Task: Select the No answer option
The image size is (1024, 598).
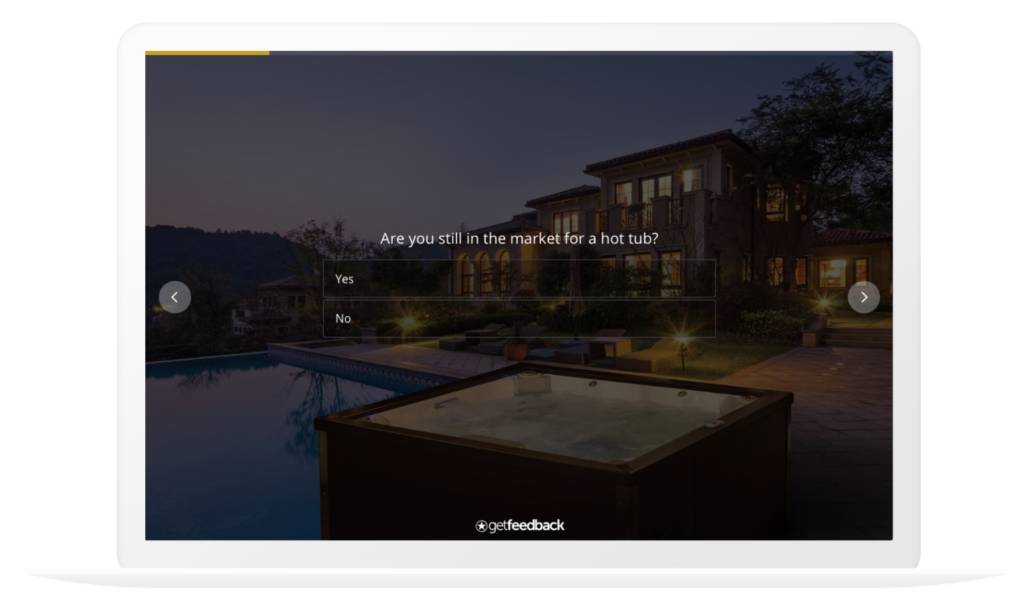Action: click(x=519, y=319)
